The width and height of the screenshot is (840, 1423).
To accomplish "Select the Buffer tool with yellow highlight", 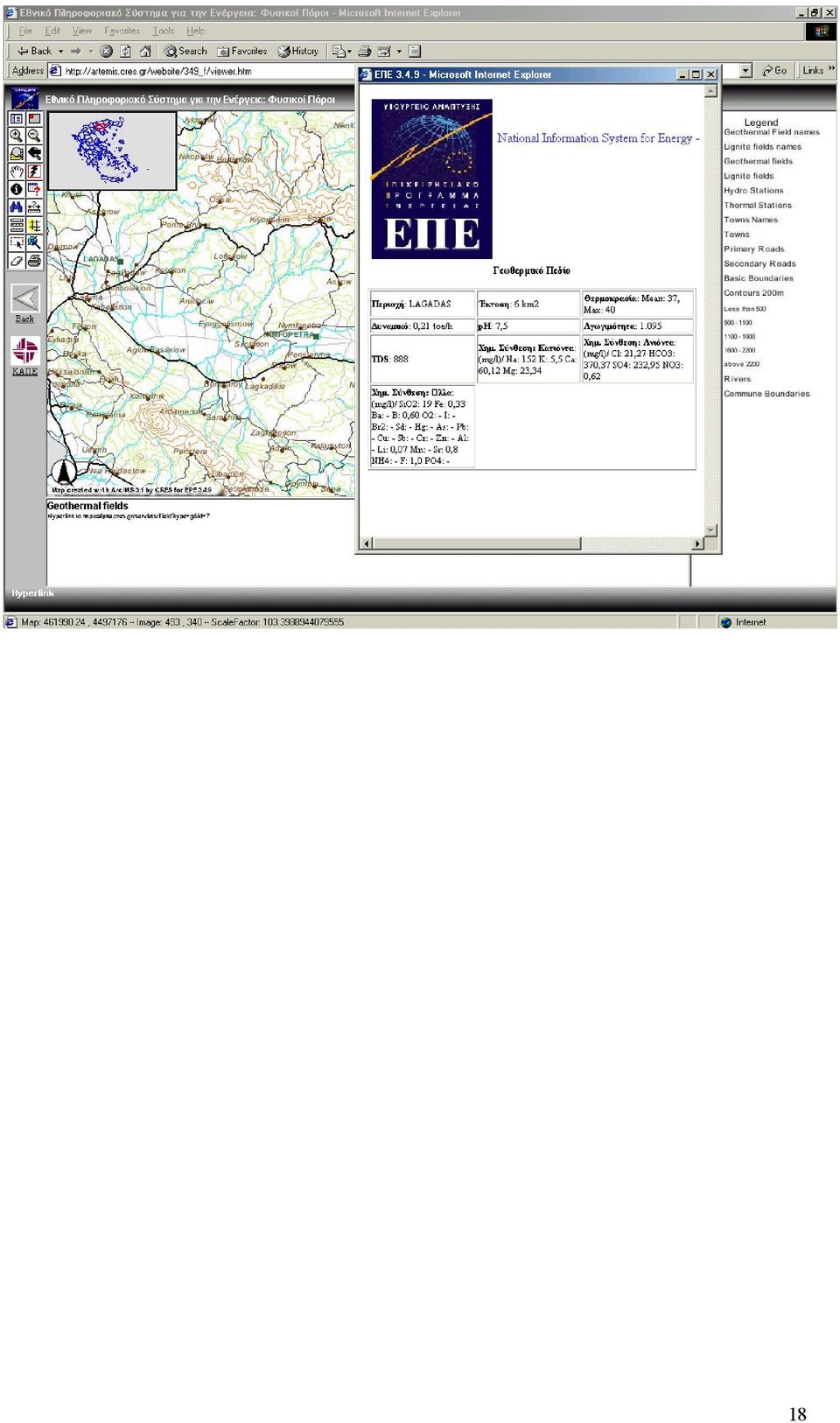I will point(34,225).
